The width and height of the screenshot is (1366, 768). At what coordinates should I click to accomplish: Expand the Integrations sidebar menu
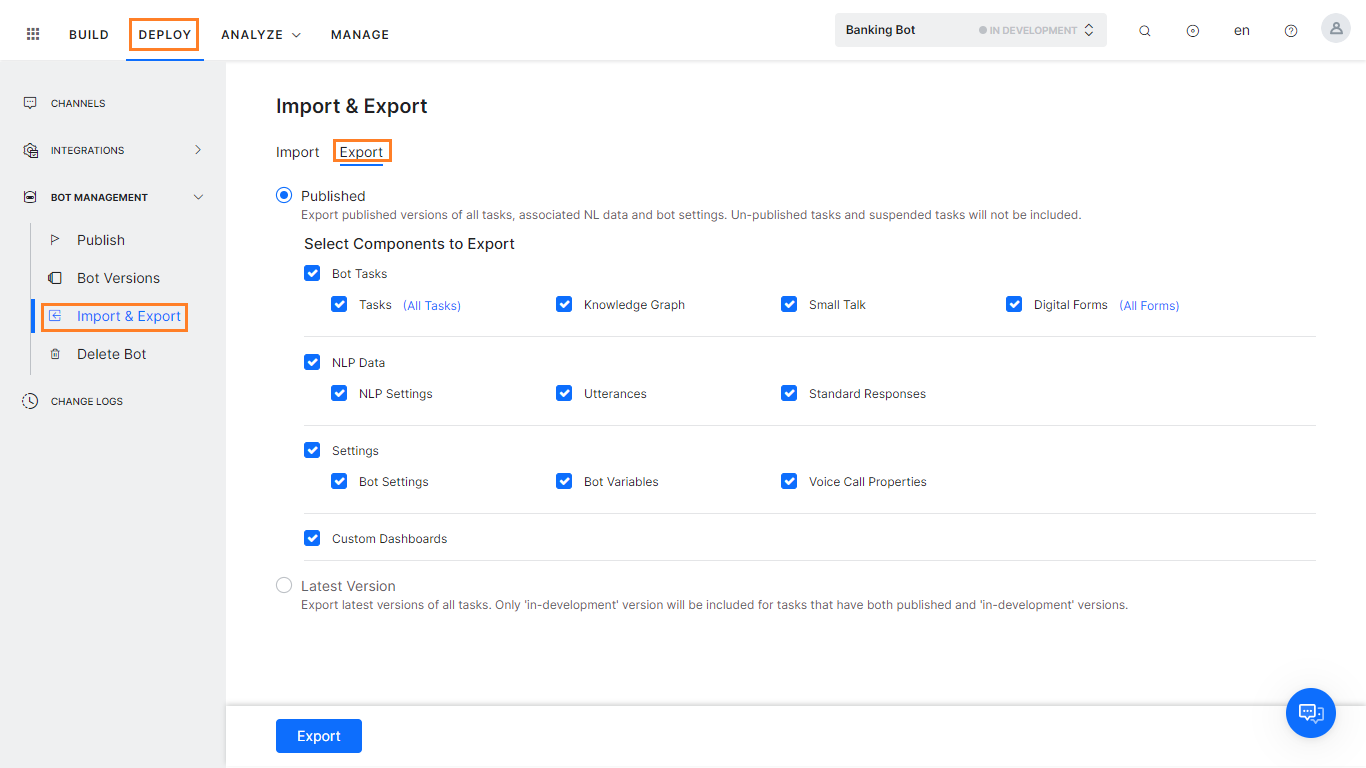[197, 149]
